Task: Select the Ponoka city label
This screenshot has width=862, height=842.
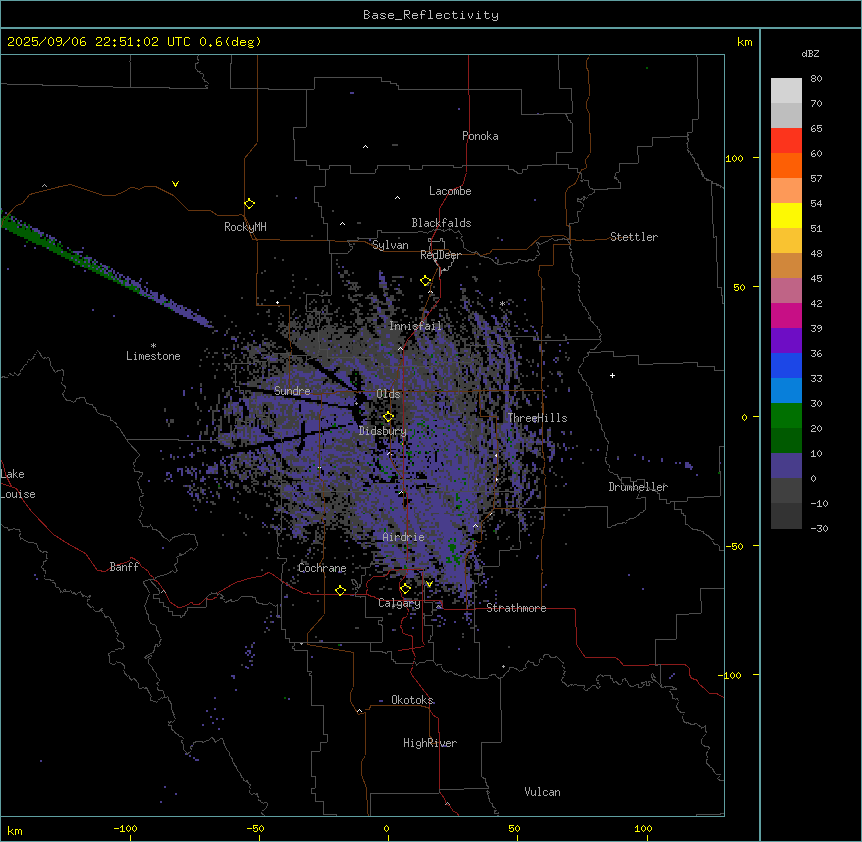Action: 480,136
